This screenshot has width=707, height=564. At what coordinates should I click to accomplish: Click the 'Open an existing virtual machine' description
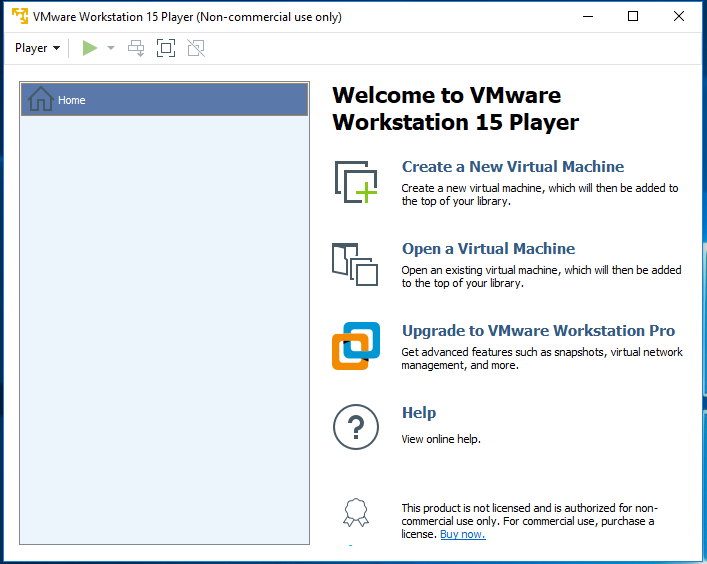click(x=541, y=276)
